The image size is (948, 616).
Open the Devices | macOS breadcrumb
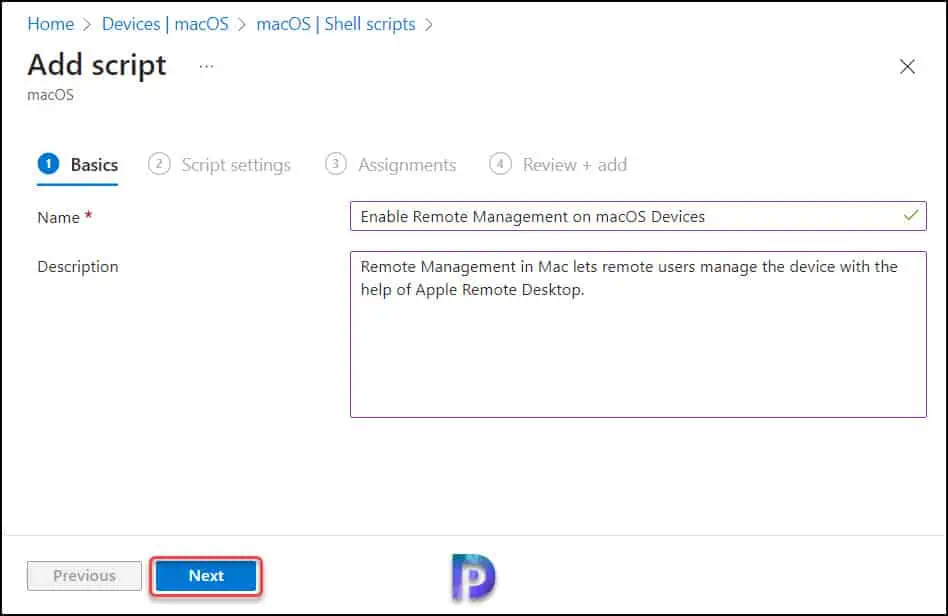[x=165, y=24]
